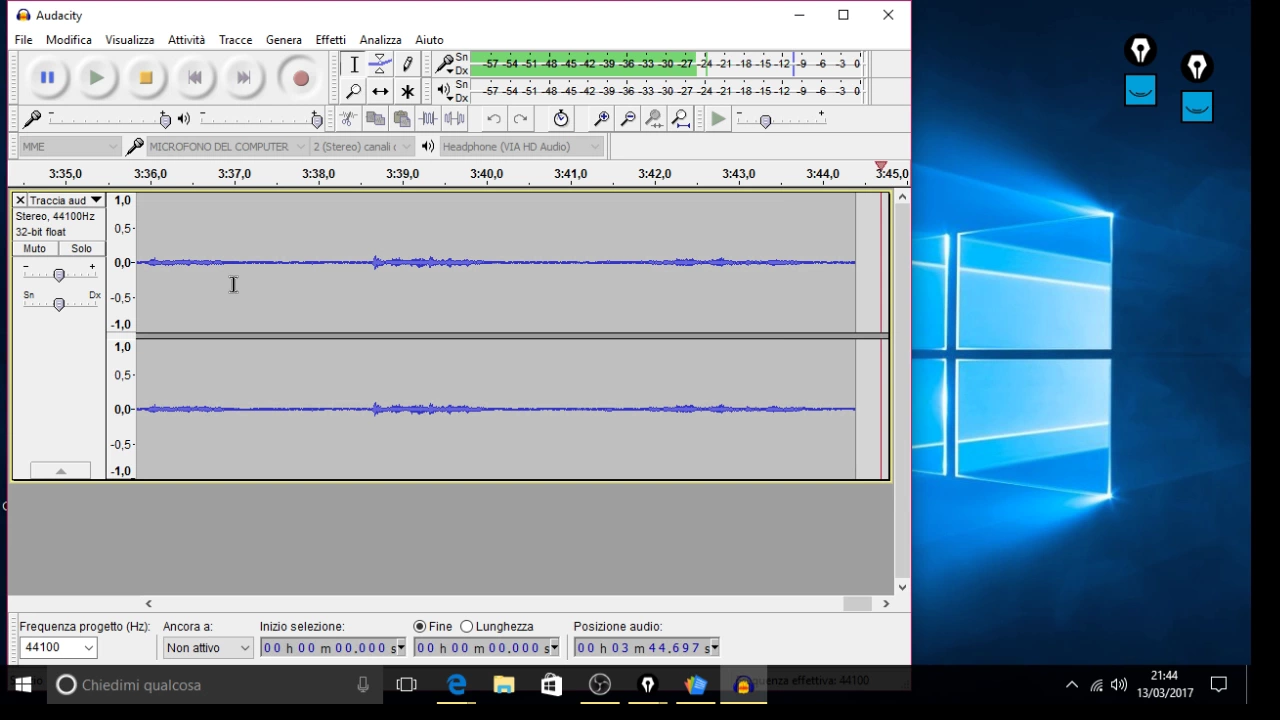Viewport: 1280px width, 720px height.
Task: Open the 2 (Stereo) channels dropdown
Action: (362, 146)
